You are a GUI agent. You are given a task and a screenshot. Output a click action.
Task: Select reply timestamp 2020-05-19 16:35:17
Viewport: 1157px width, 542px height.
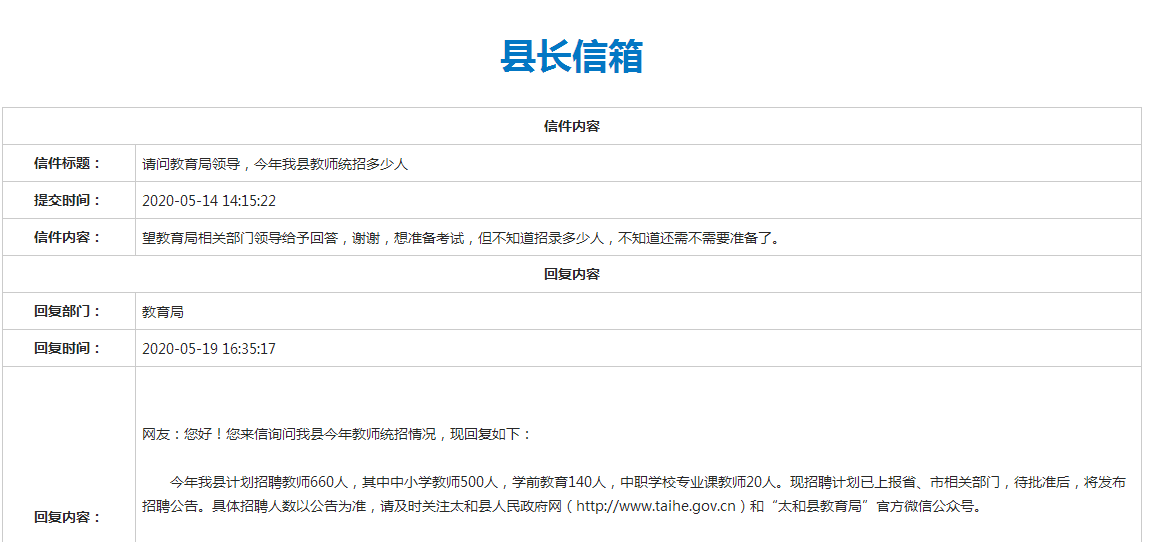pos(209,349)
